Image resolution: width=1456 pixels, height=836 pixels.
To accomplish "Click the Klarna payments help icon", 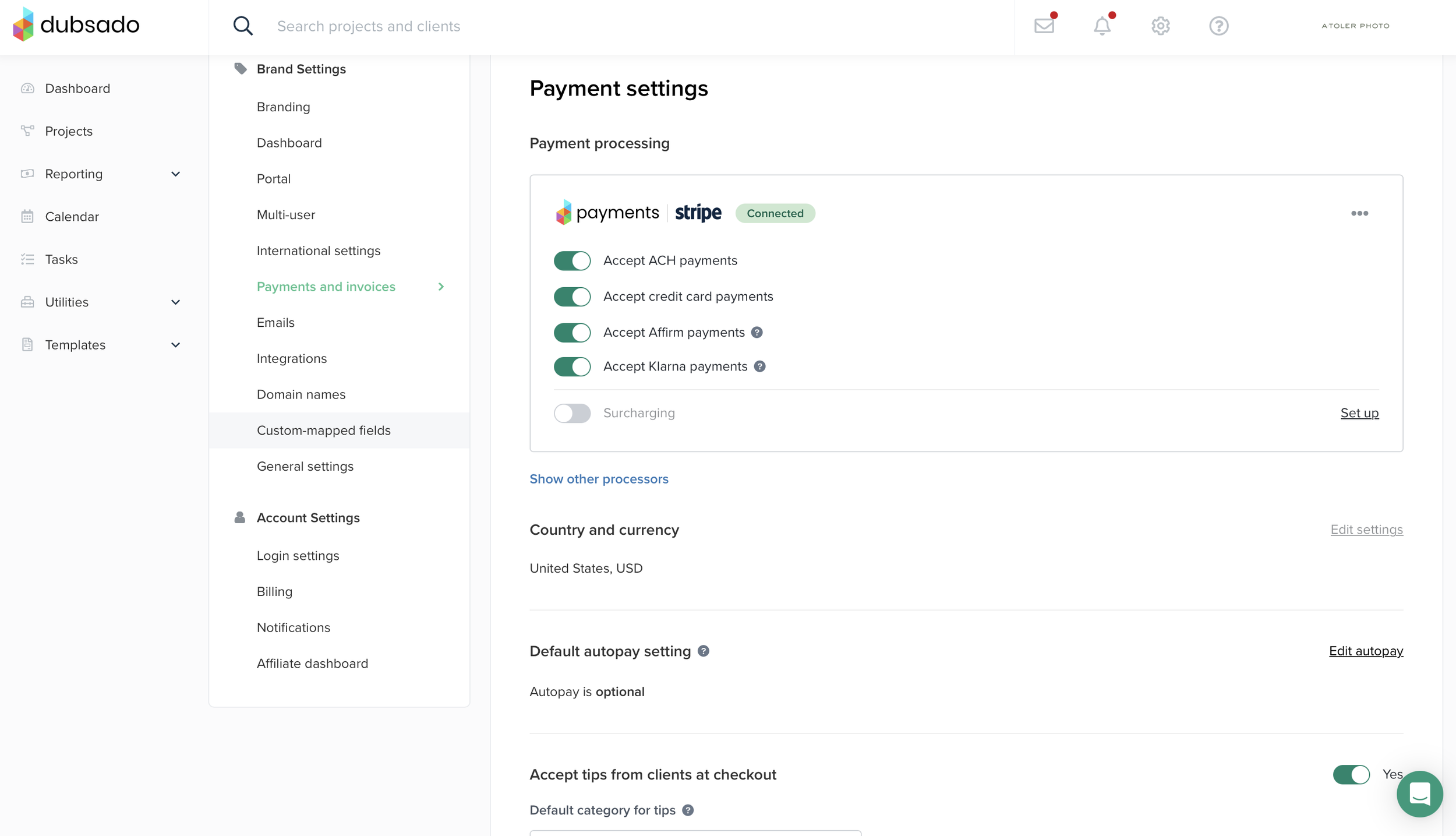I will [759, 366].
